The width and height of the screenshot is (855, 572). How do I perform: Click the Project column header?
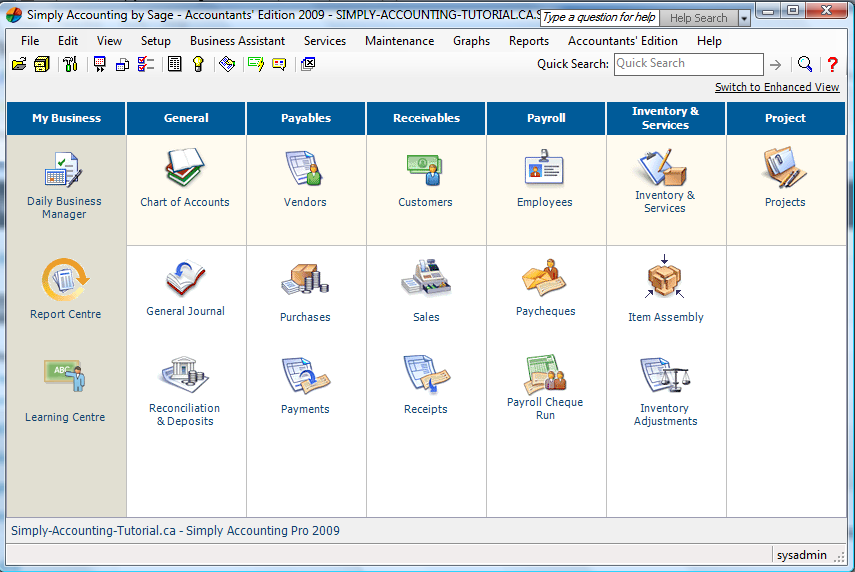(786, 118)
